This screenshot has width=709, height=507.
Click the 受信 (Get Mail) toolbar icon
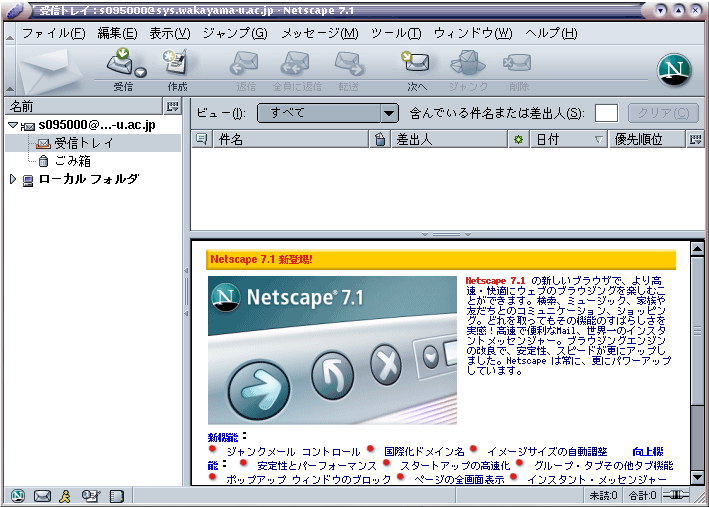pos(119,62)
